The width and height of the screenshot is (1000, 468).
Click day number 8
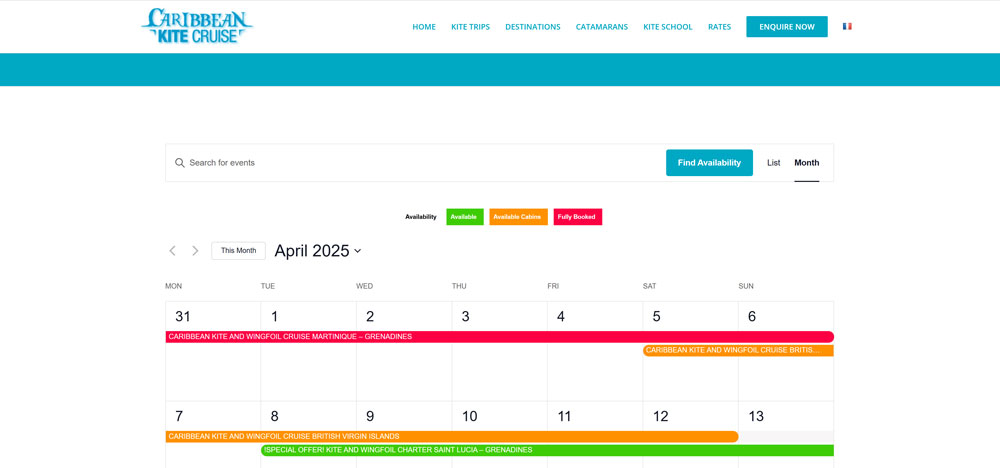[274, 416]
